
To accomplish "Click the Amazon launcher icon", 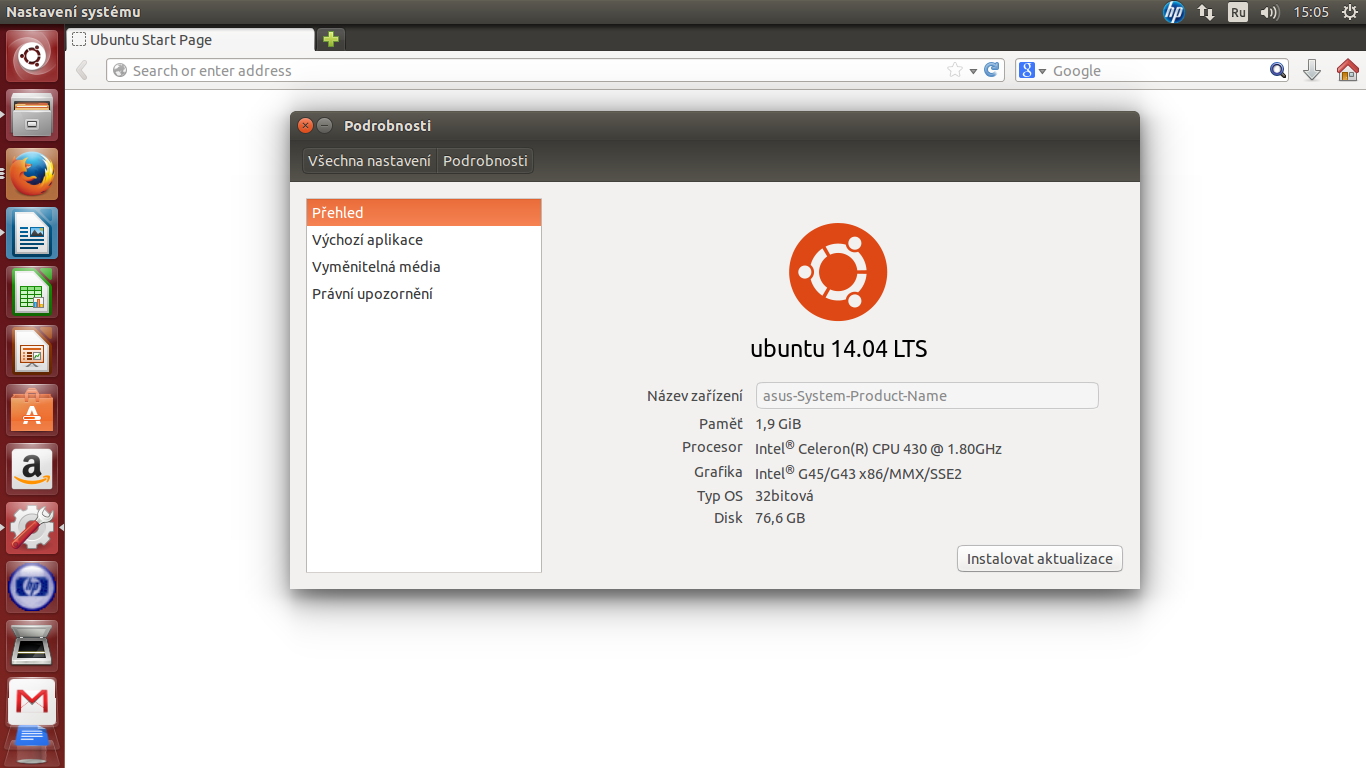I will coord(32,470).
